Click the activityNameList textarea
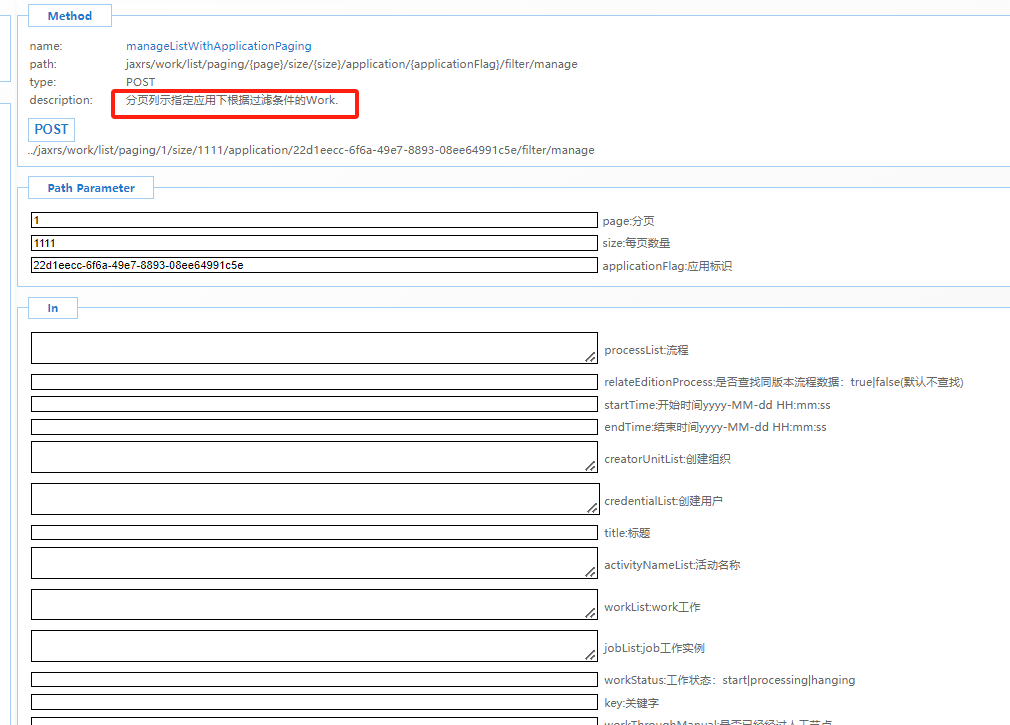 [x=314, y=563]
